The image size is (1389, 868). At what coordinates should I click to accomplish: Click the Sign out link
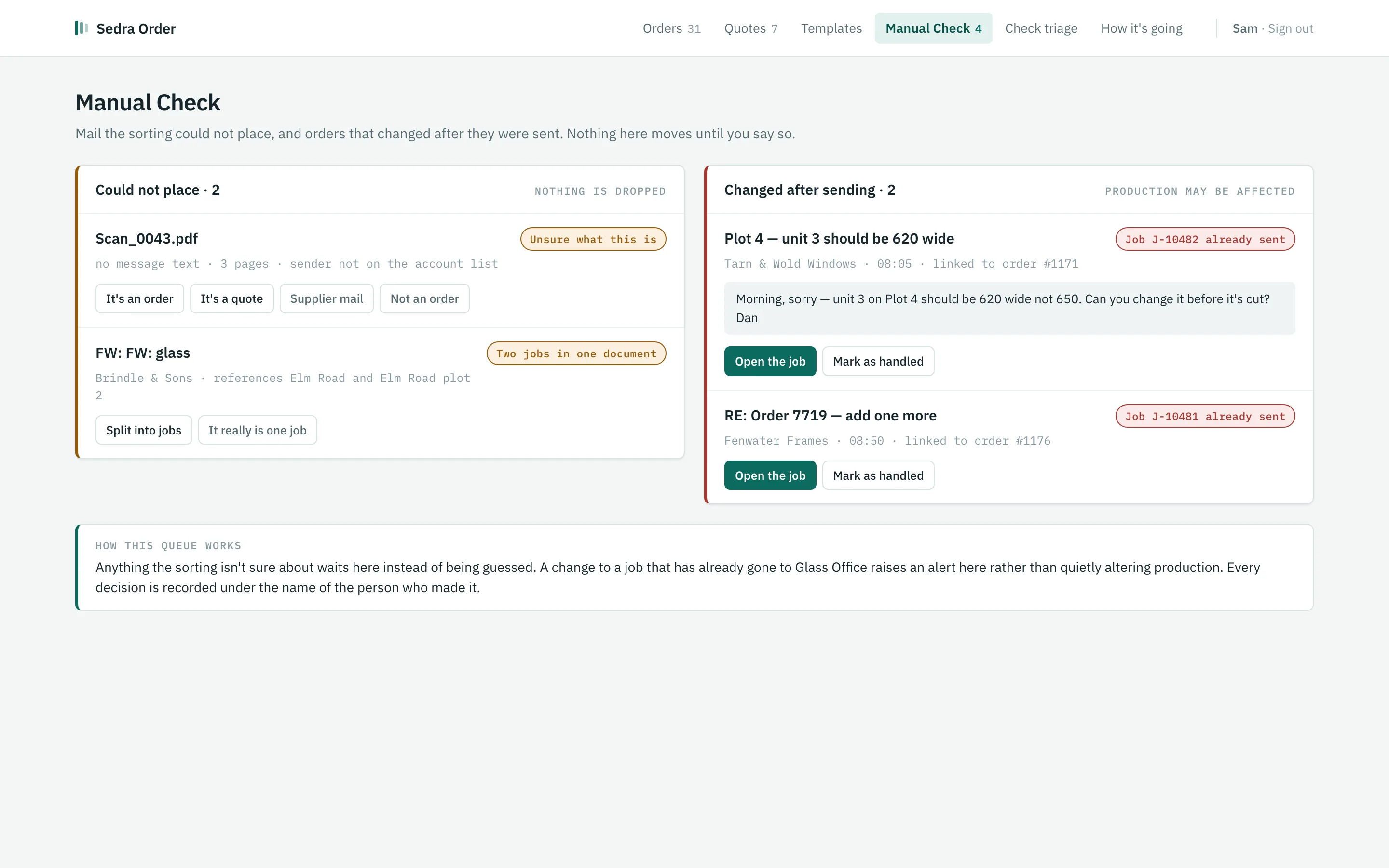(x=1290, y=29)
